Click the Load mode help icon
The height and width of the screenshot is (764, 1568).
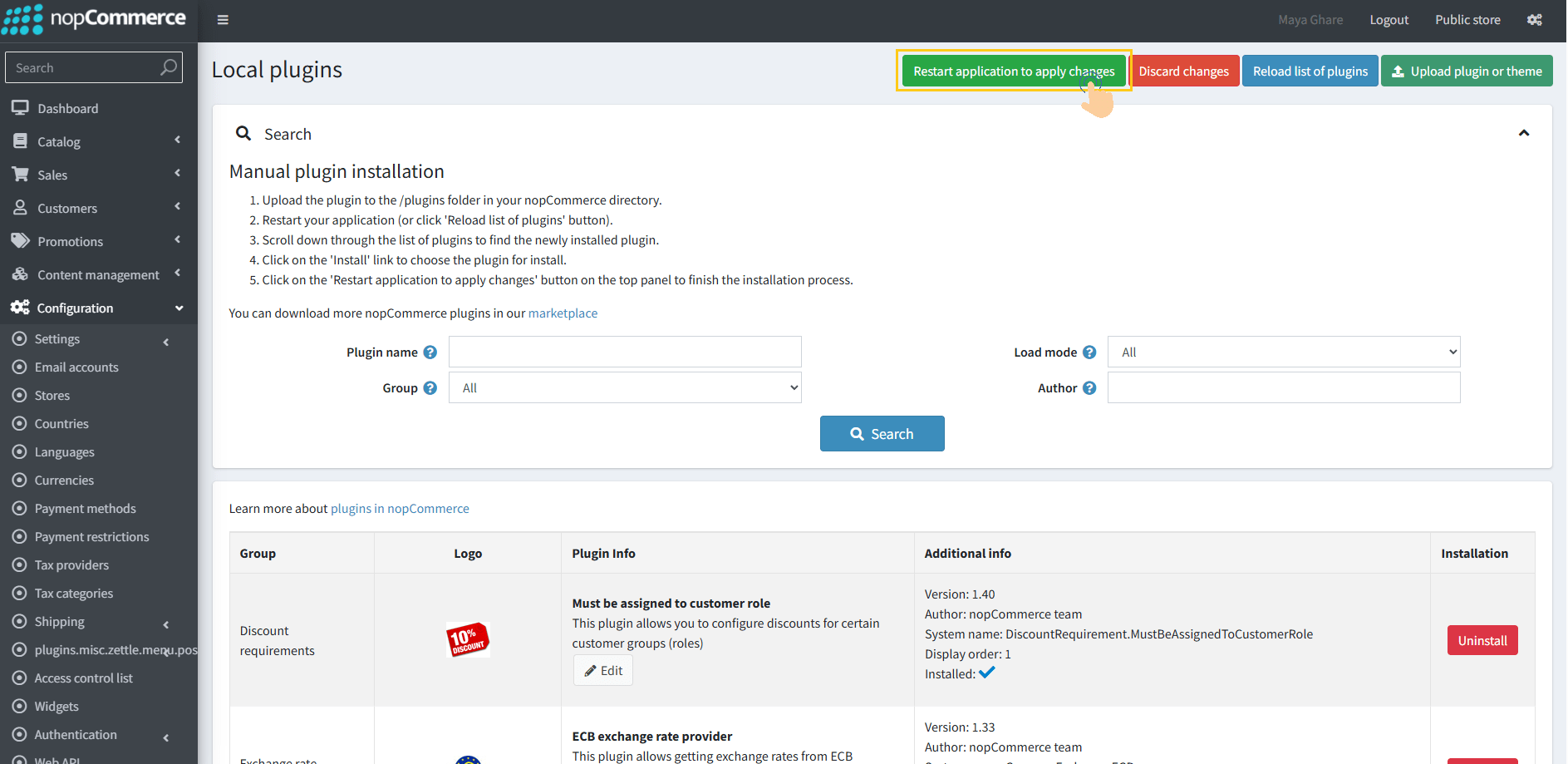coord(1089,352)
